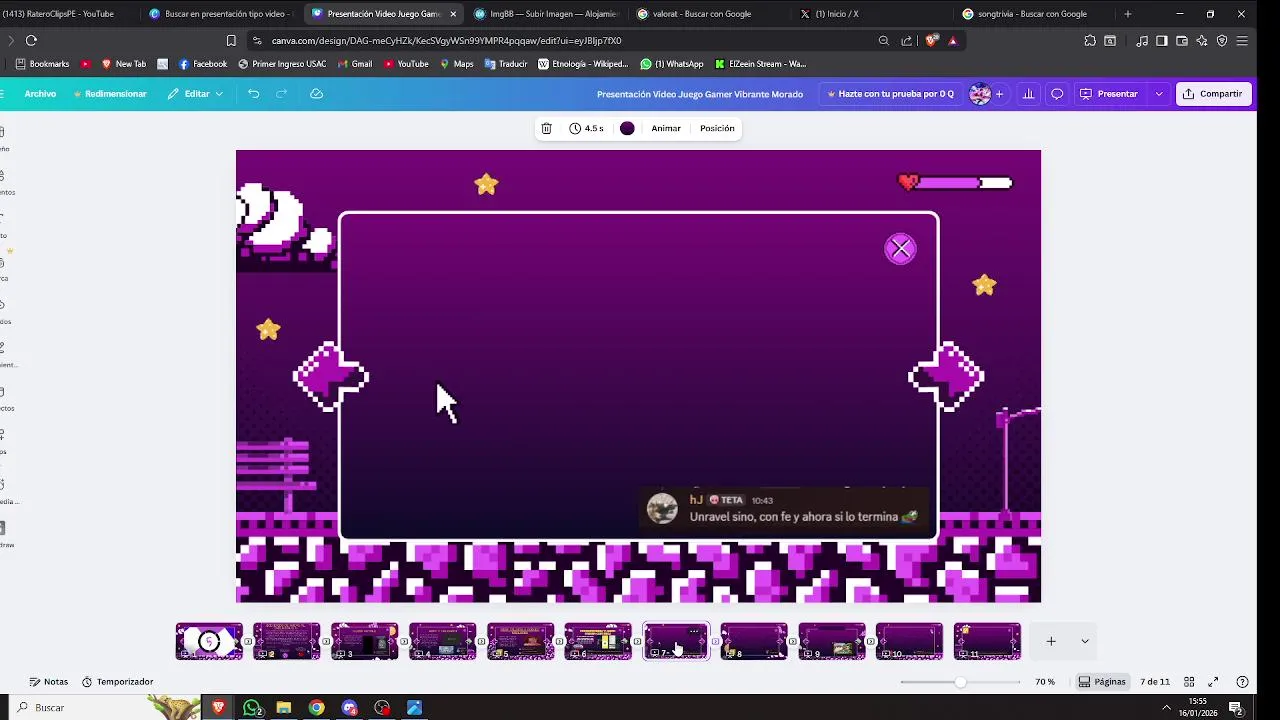Expand the Editar mode dropdown
This screenshot has width=1280, height=720.
pyautogui.click(x=196, y=94)
